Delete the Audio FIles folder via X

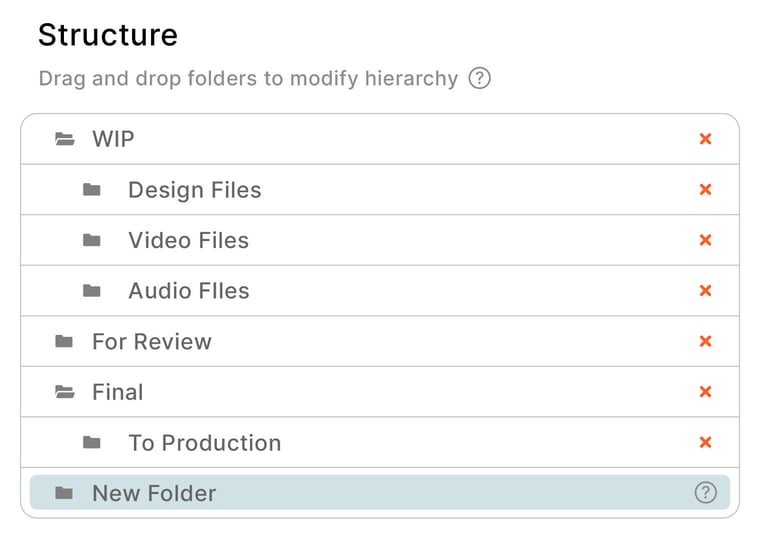pyautogui.click(x=705, y=291)
